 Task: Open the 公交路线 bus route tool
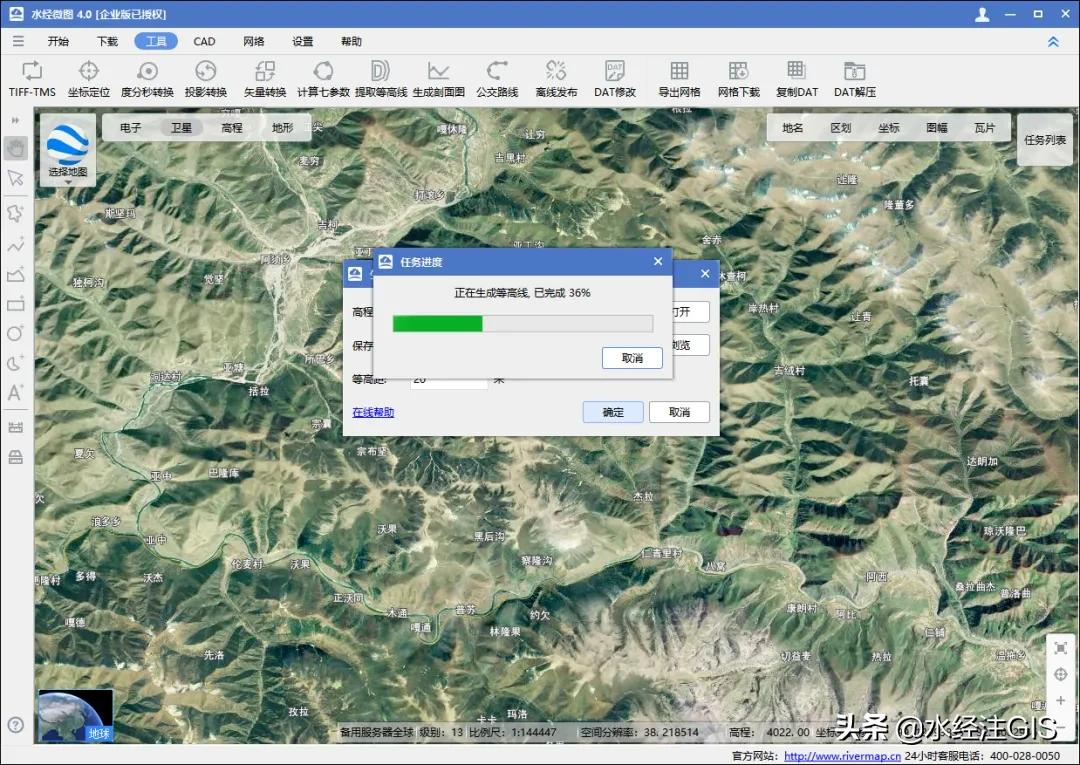pos(497,78)
